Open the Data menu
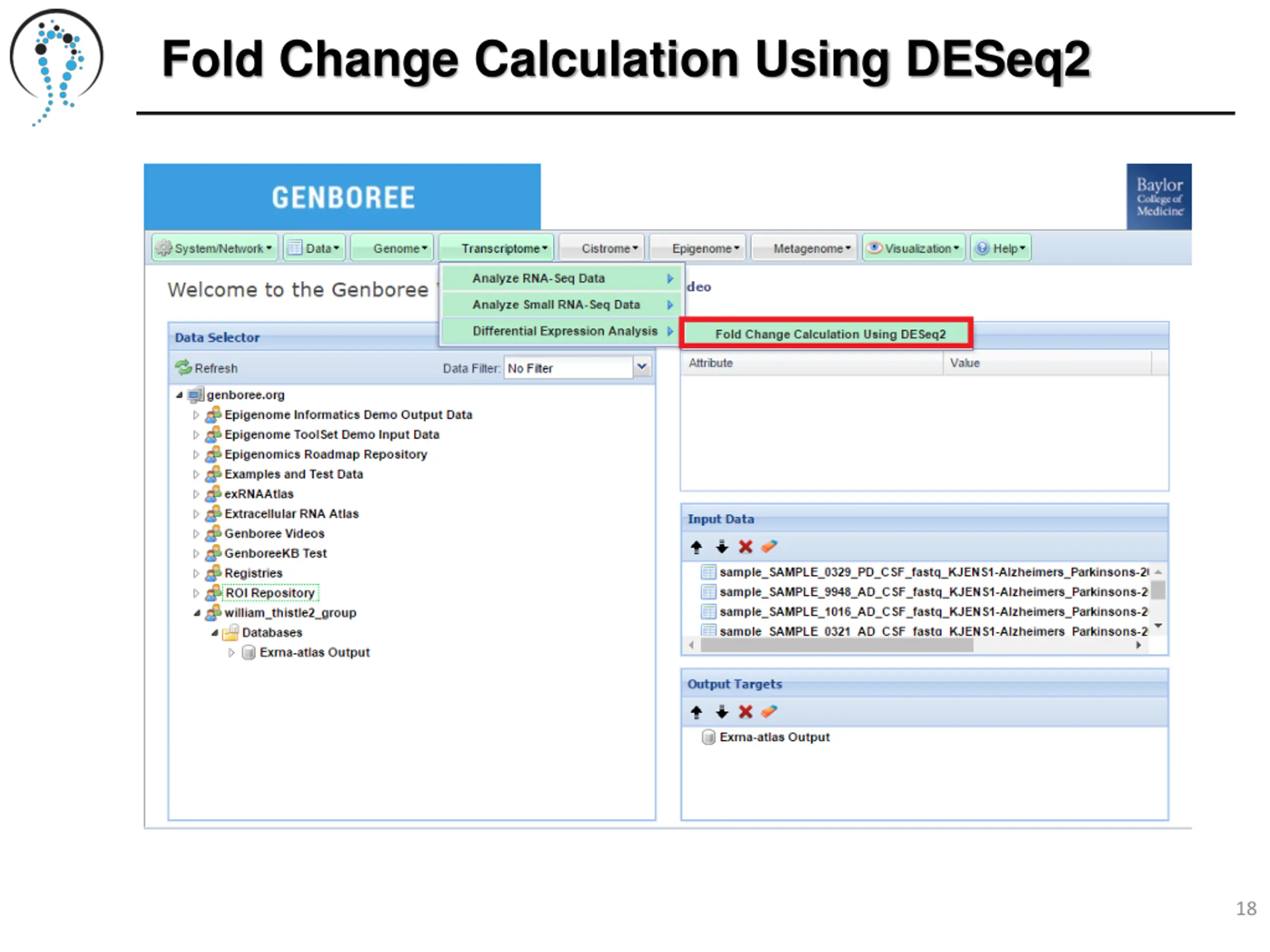Viewport: 1270px width, 952px height. pos(314,248)
